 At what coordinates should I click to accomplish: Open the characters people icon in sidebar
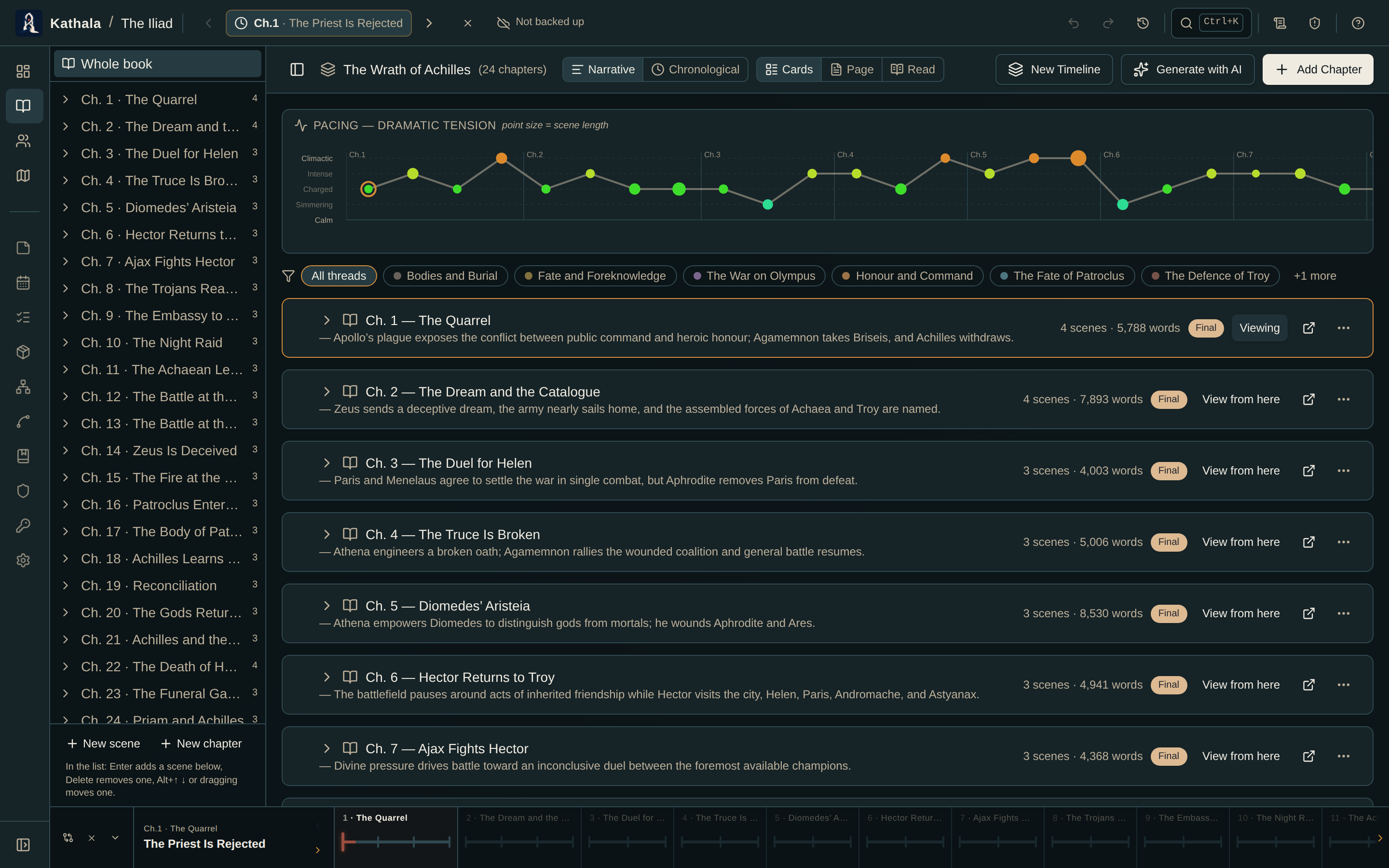(x=23, y=141)
